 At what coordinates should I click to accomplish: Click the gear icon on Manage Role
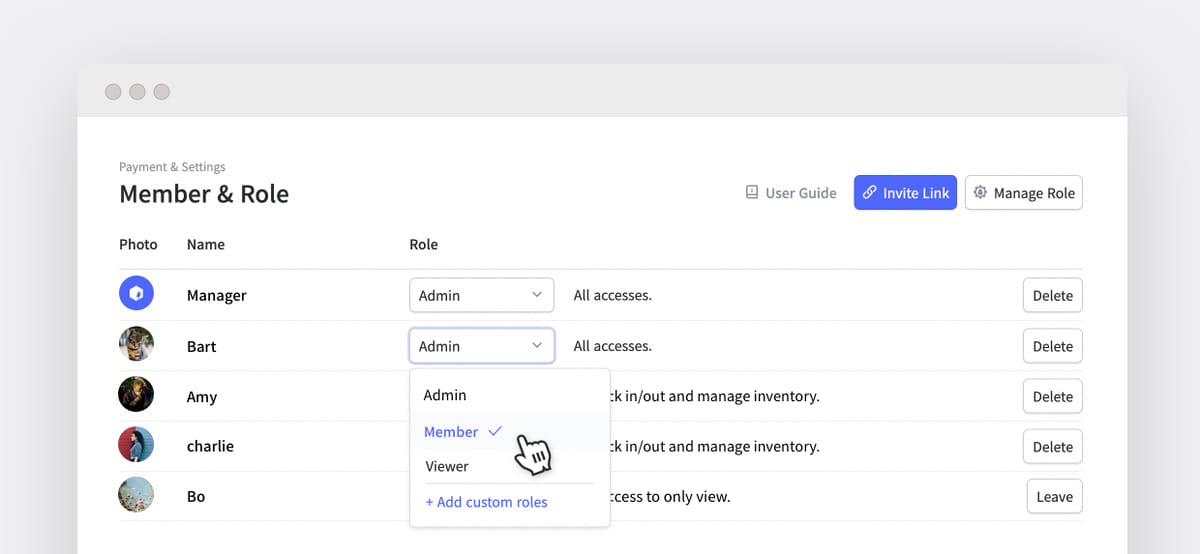(x=980, y=193)
